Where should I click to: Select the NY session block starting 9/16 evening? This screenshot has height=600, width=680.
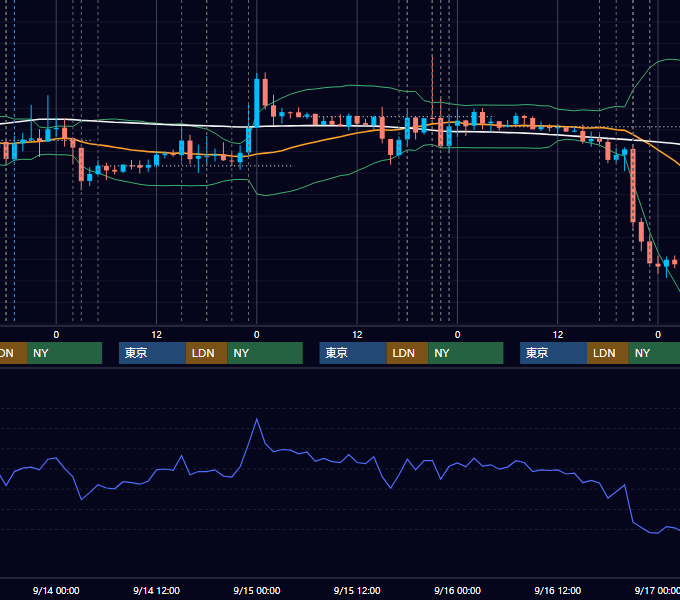(654, 353)
